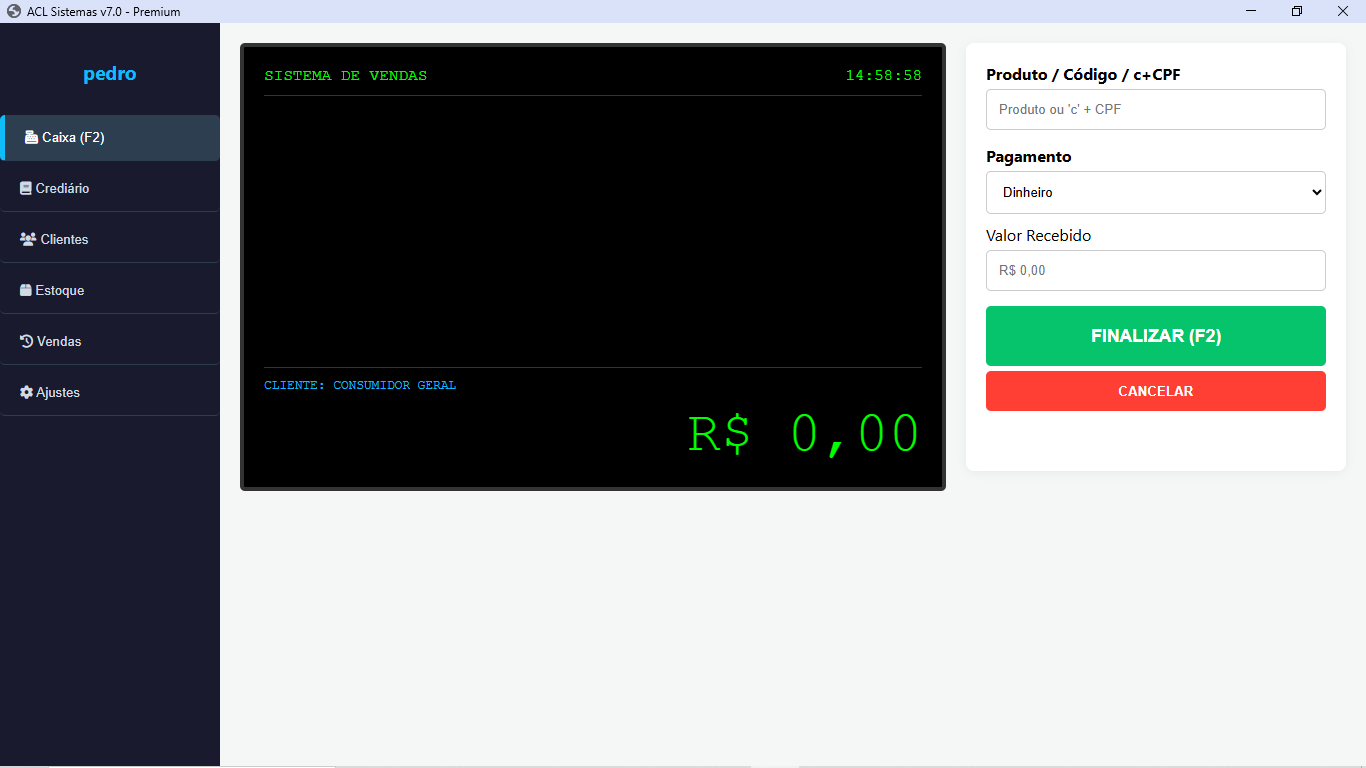Click the people icon beside Clientes
Screen dimensions: 1366x768
pyautogui.click(x=28, y=239)
